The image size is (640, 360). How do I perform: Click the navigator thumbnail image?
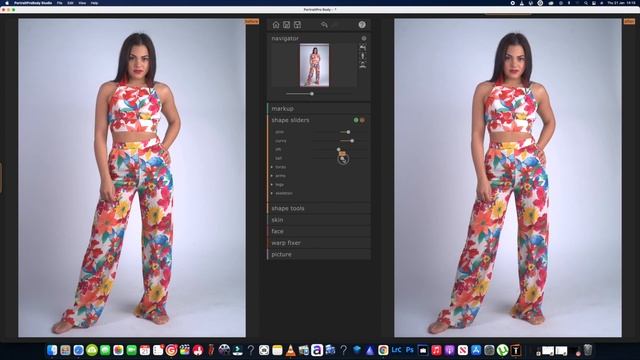(314, 65)
